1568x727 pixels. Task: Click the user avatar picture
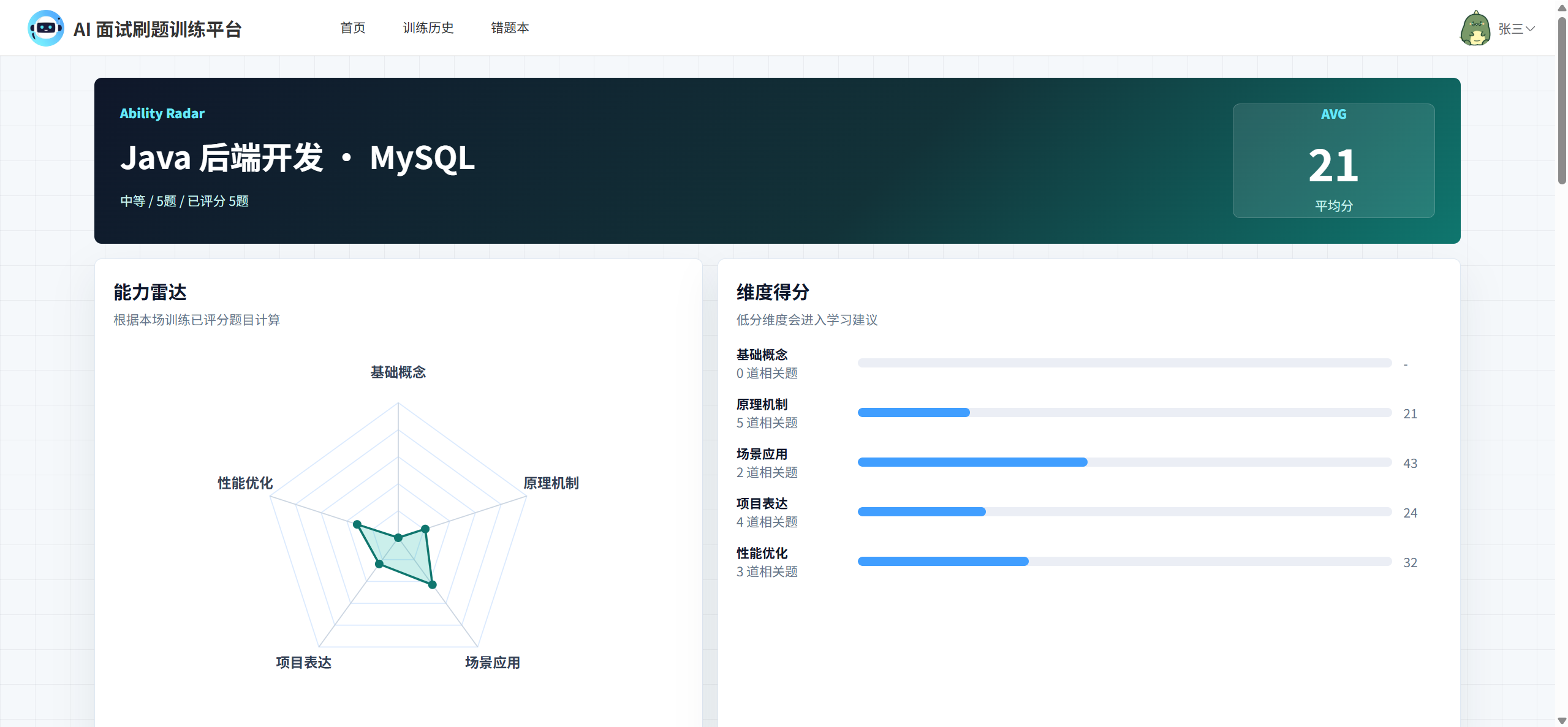pyautogui.click(x=1475, y=28)
